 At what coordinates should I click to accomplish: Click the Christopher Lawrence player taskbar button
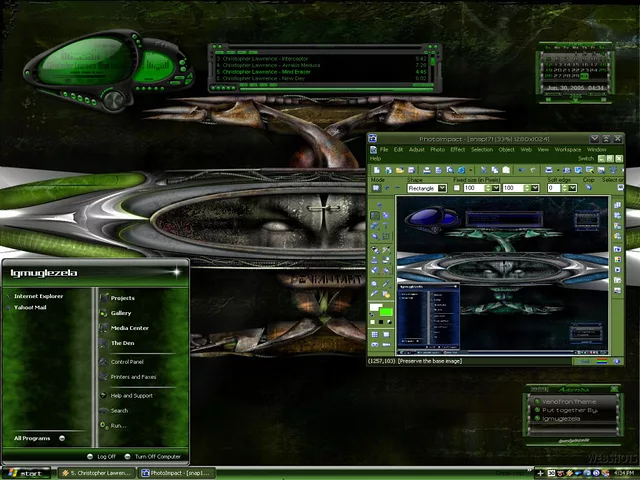tap(98, 473)
